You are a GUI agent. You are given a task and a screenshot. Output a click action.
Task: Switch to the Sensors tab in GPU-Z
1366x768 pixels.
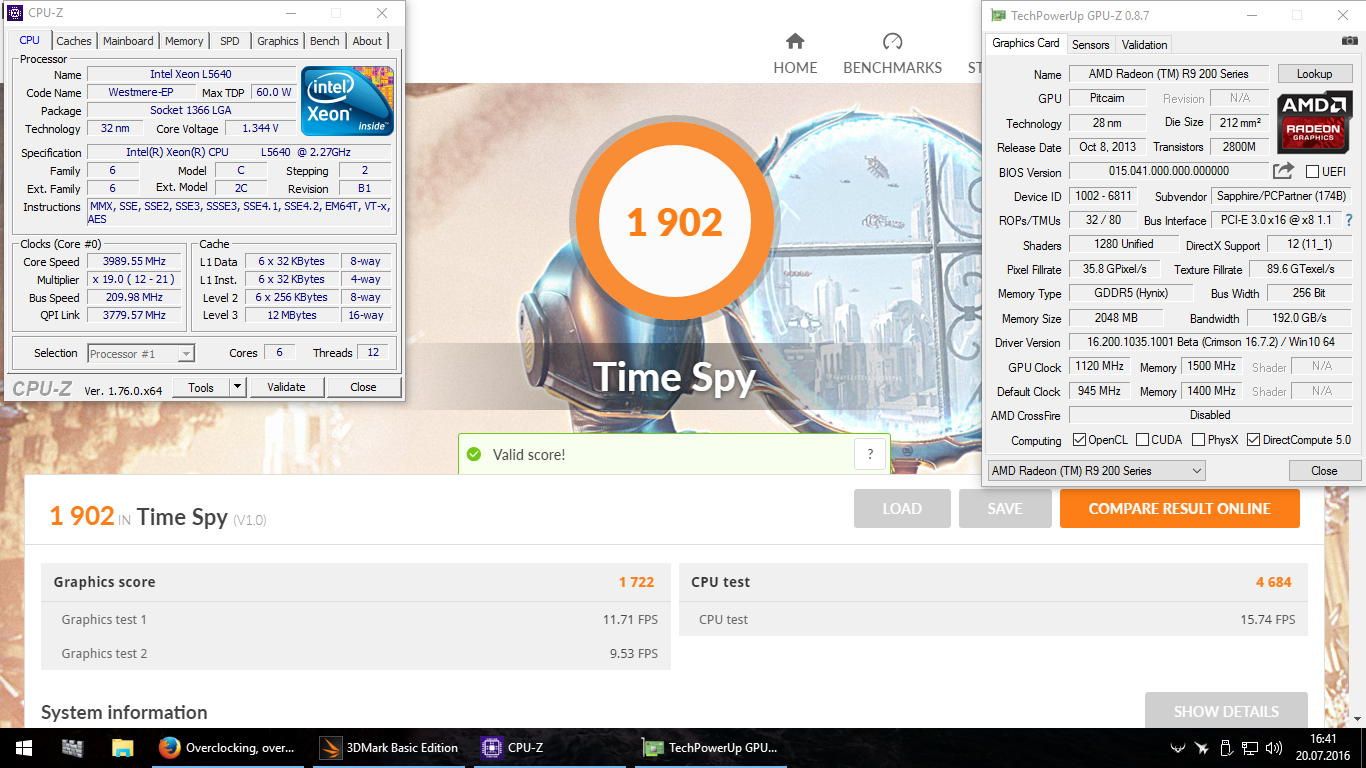[x=1090, y=44]
